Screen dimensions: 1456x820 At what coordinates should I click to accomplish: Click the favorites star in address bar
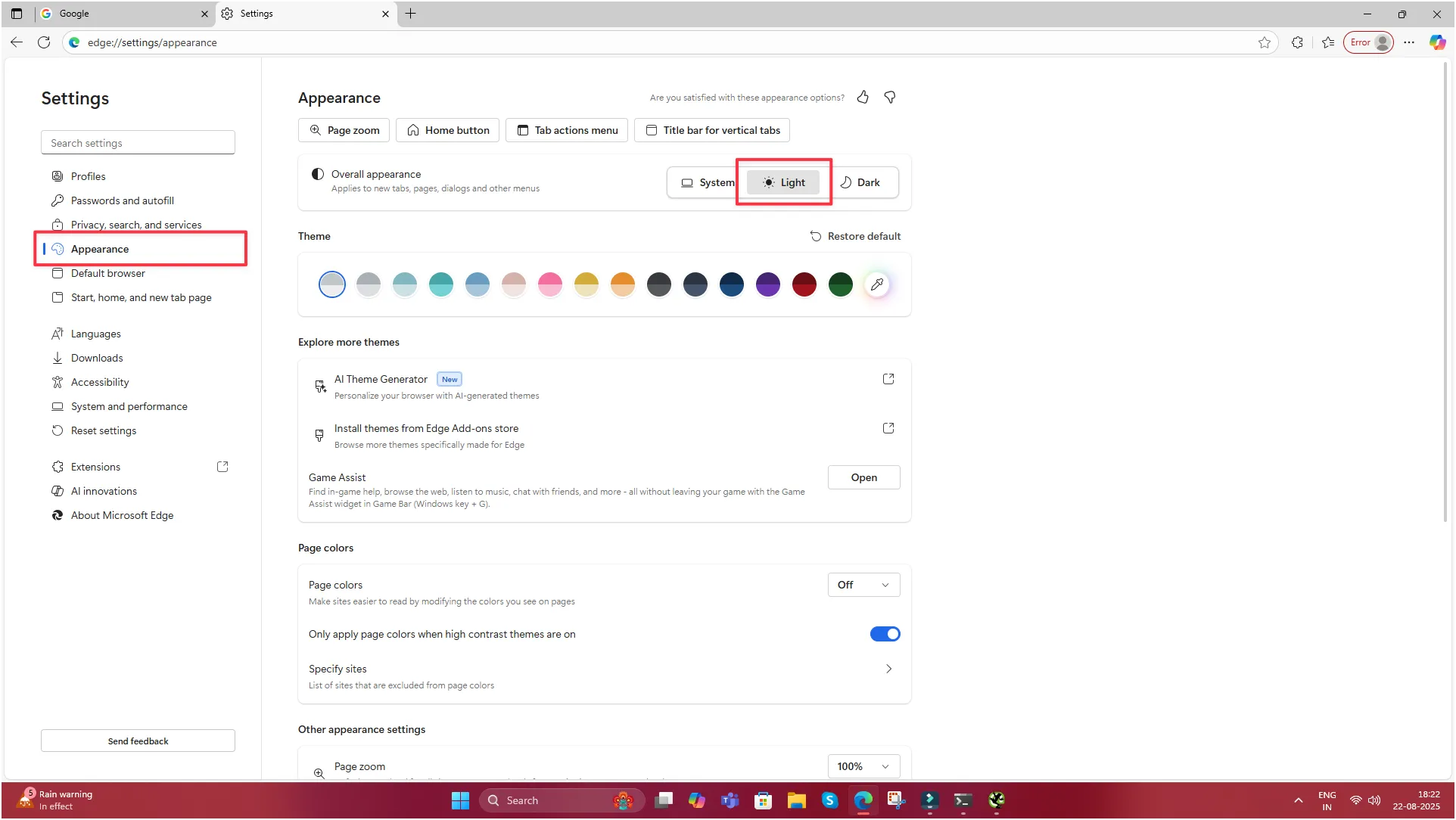click(1265, 42)
